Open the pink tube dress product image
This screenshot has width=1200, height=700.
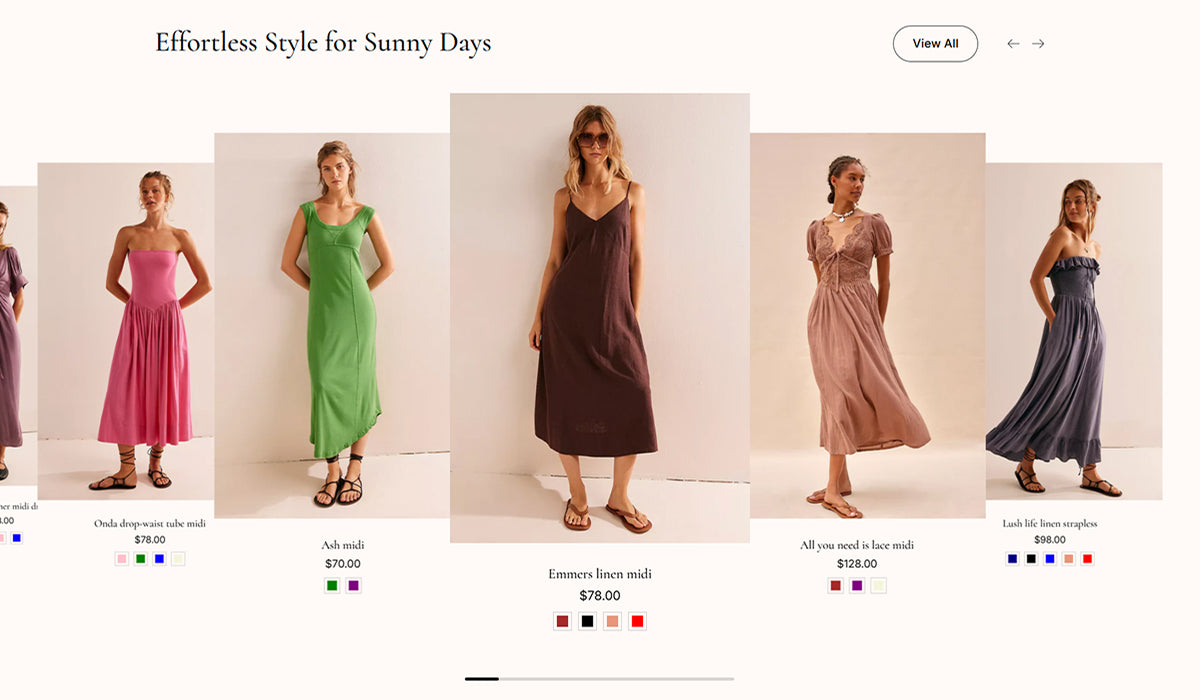(140, 330)
